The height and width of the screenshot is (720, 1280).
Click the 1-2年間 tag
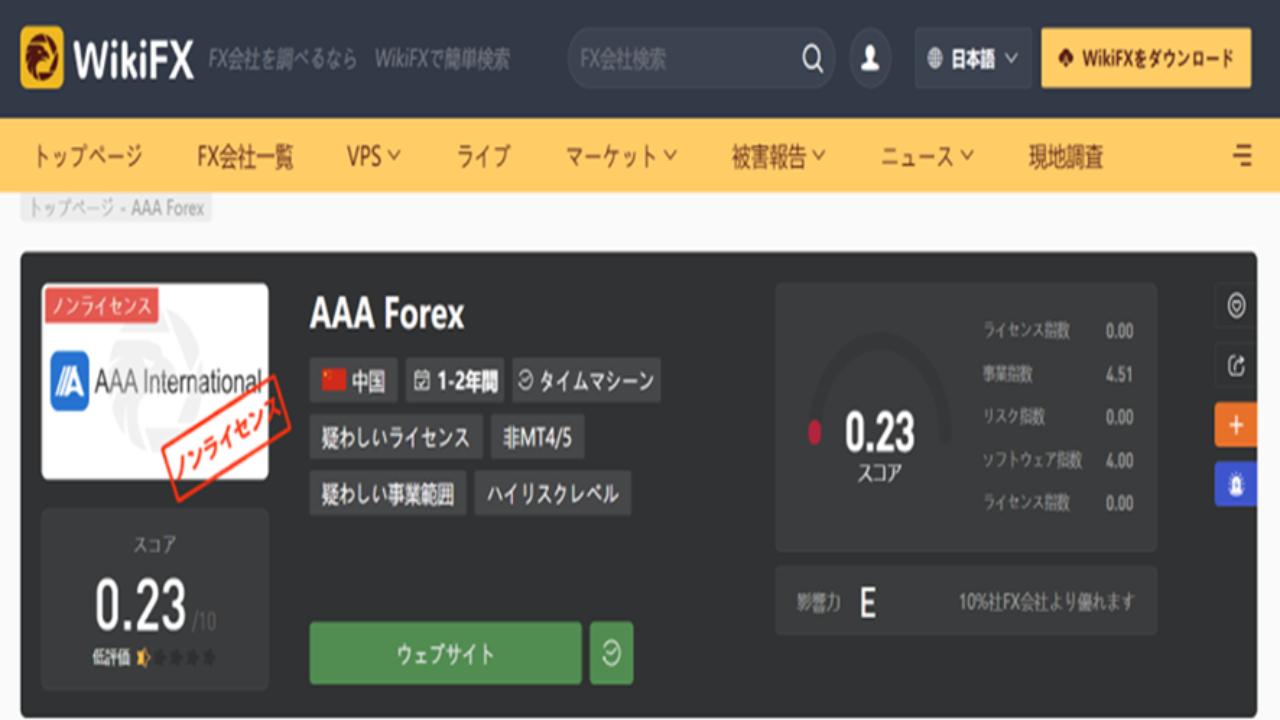click(455, 380)
